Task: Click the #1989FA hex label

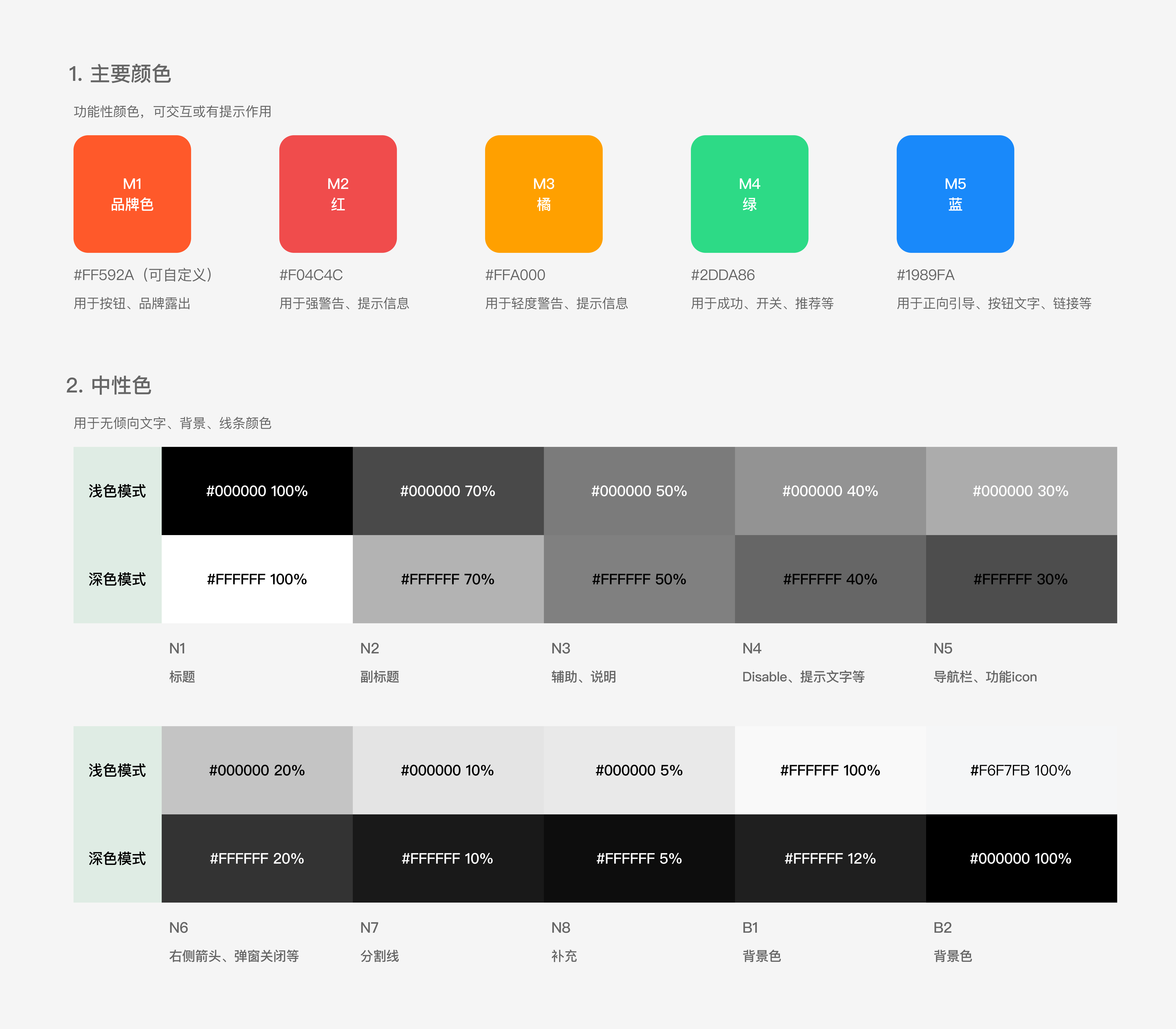Action: click(x=925, y=275)
